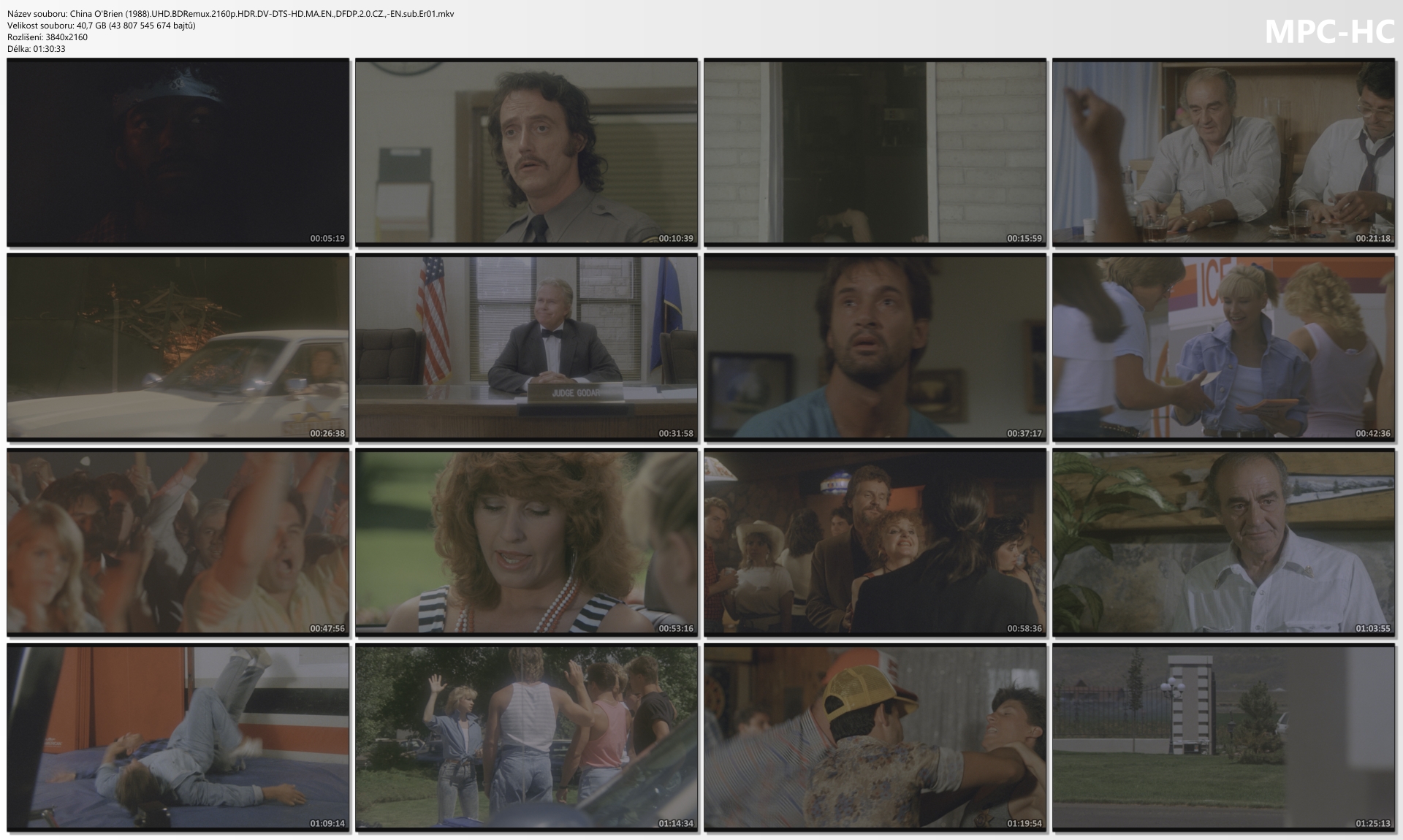Open the Judge Godar thumbnail at 00:31:58
This screenshot has height=840, width=1403.
pos(526,347)
